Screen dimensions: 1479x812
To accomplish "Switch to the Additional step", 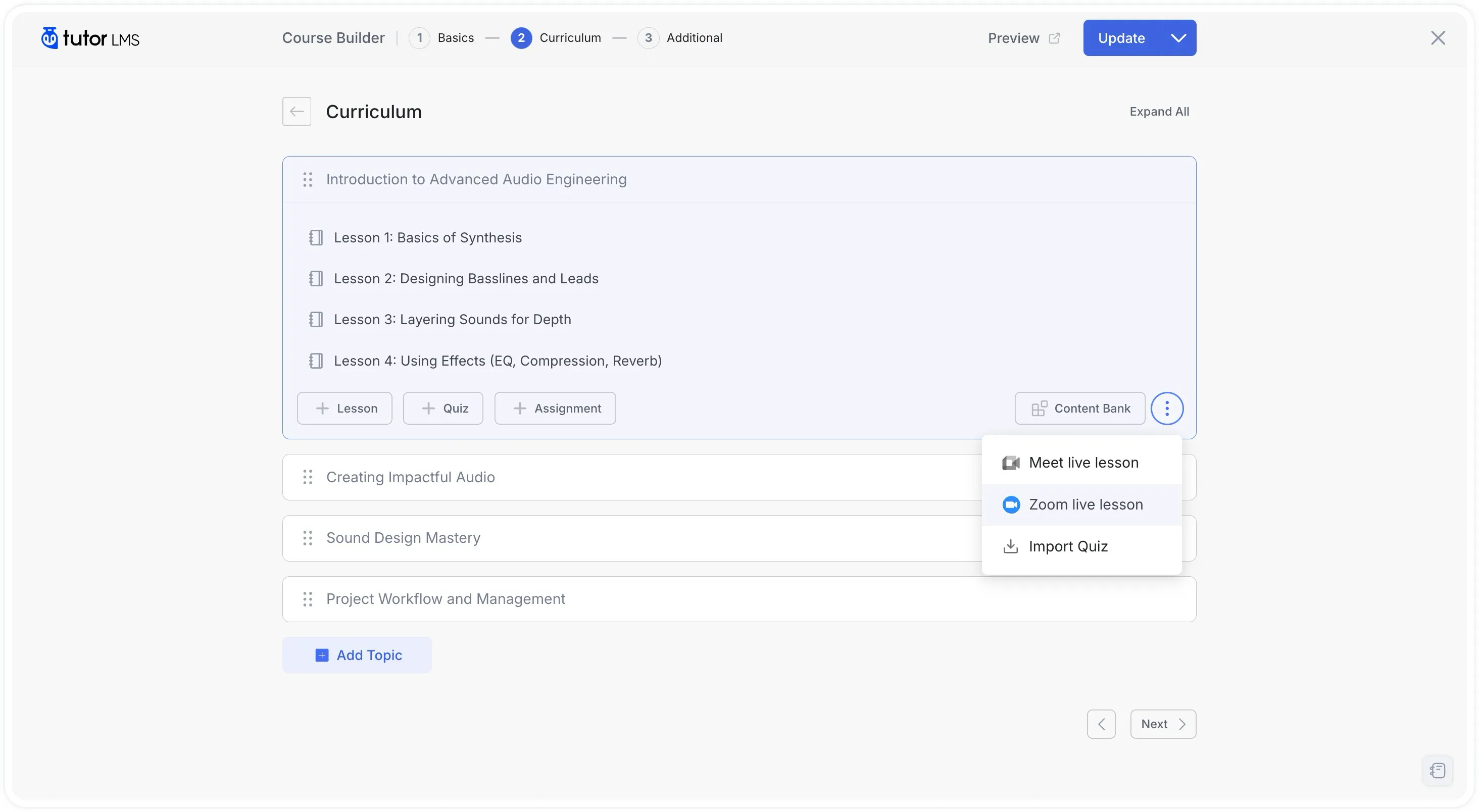I will [x=680, y=38].
